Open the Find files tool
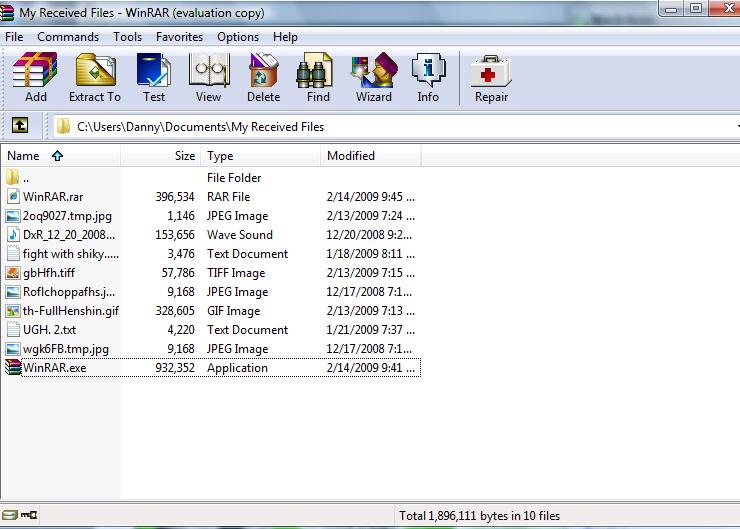This screenshot has height=529, width=740. [x=314, y=70]
